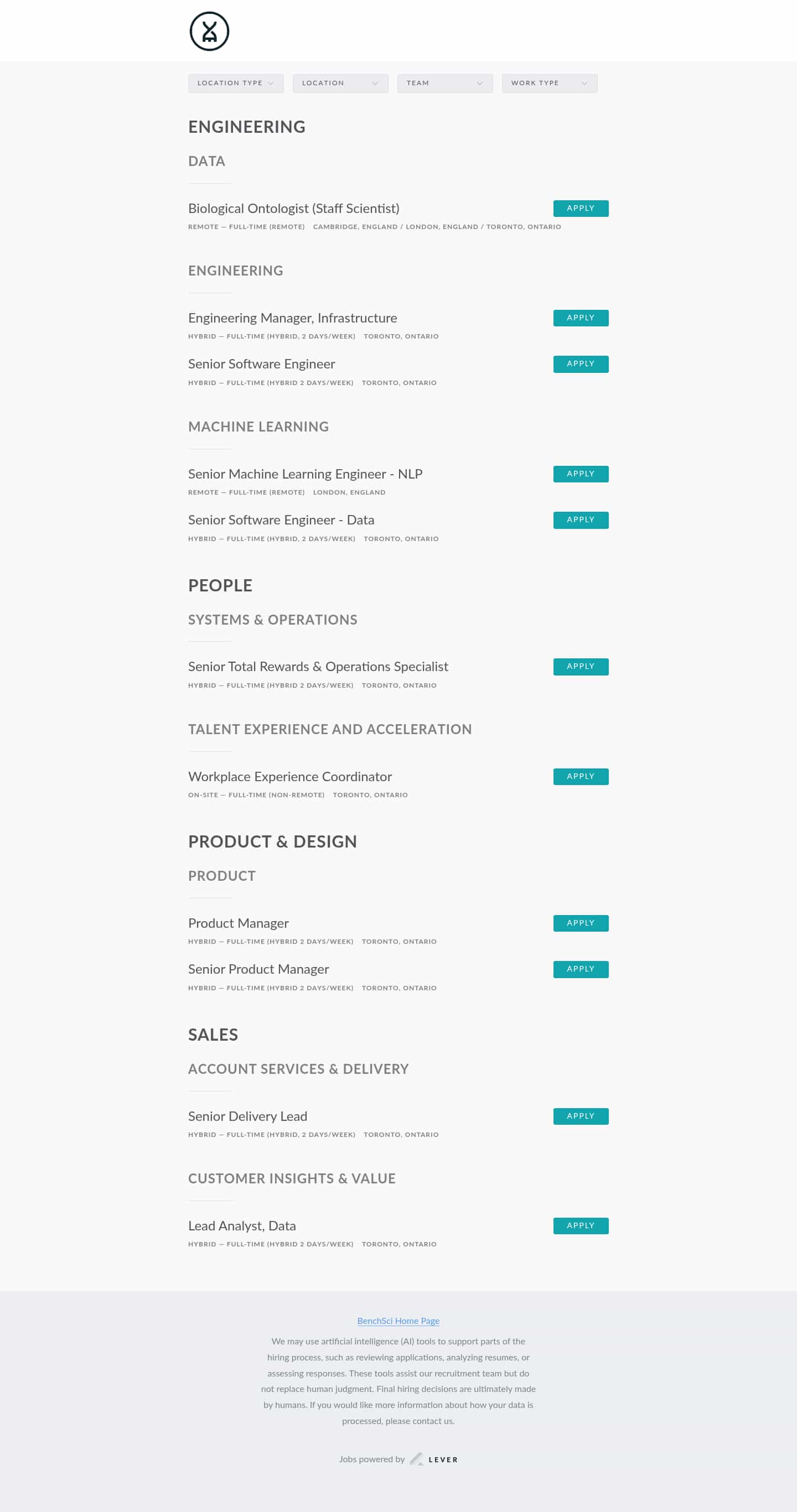Apply for Senior Machine Learning Engineer - NLP
Screen dimensions: 797x1512
point(579,474)
